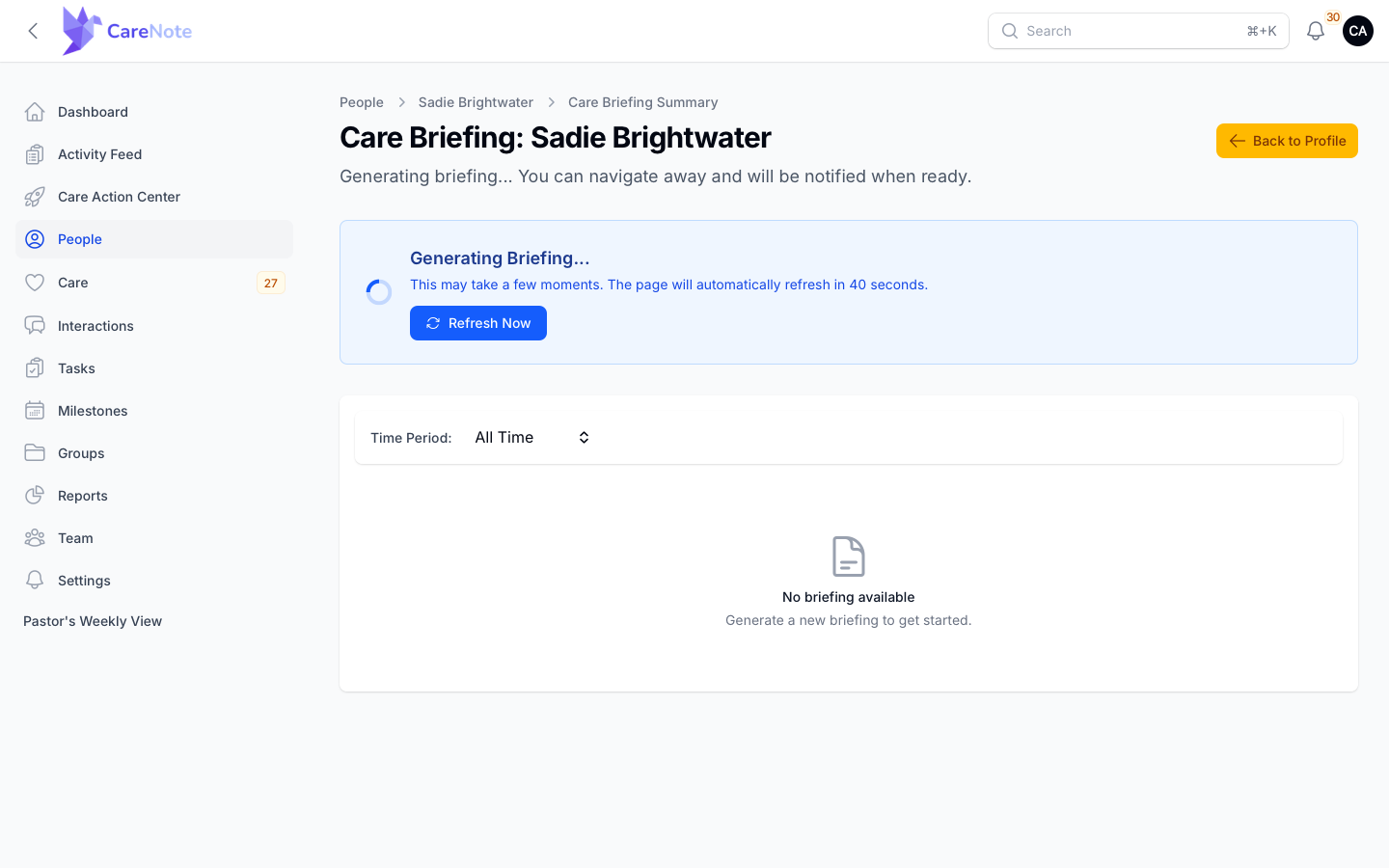The height and width of the screenshot is (868, 1389).
Task: Click 'No briefing available' text
Action: click(x=849, y=597)
